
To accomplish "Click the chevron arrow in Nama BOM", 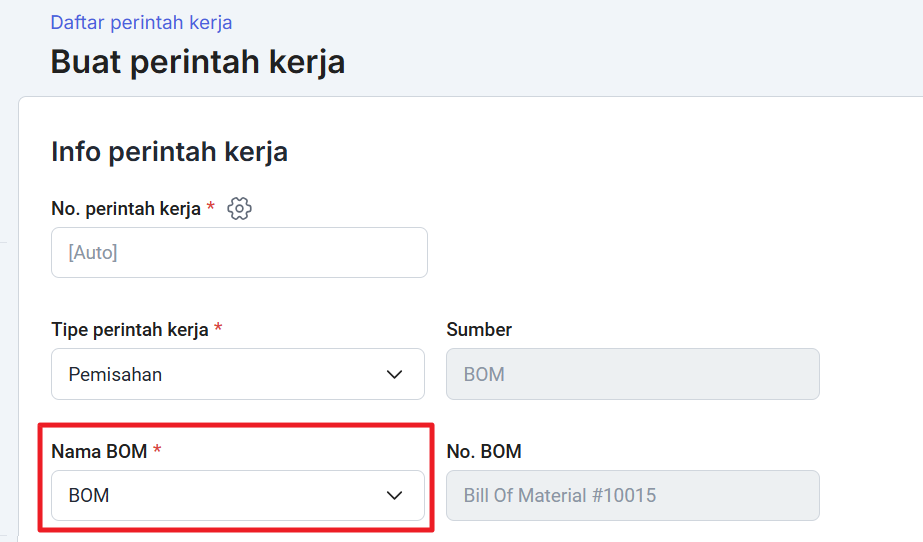I will pyautogui.click(x=394, y=496).
